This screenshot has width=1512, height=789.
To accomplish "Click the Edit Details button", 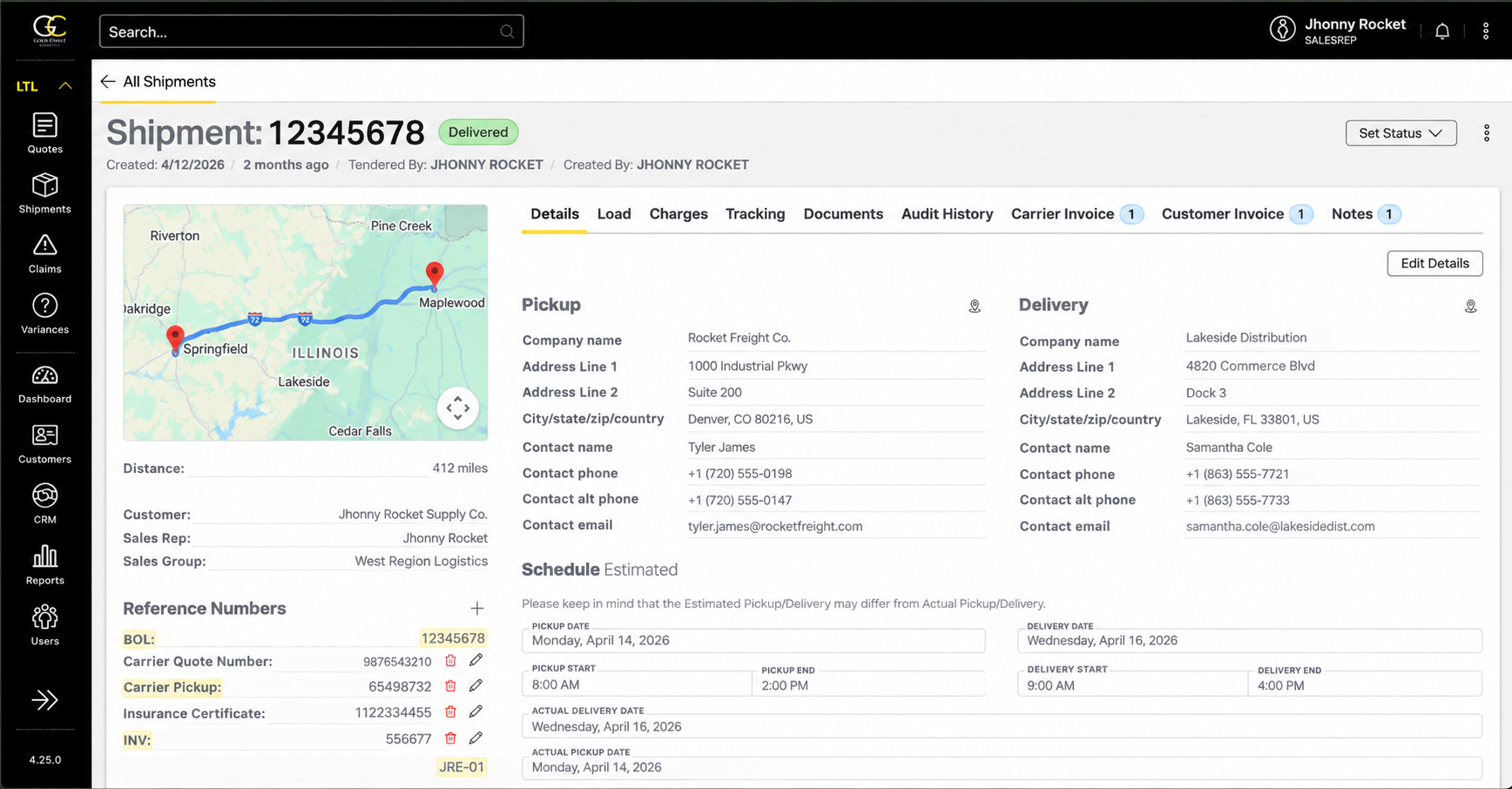I will 1434,263.
